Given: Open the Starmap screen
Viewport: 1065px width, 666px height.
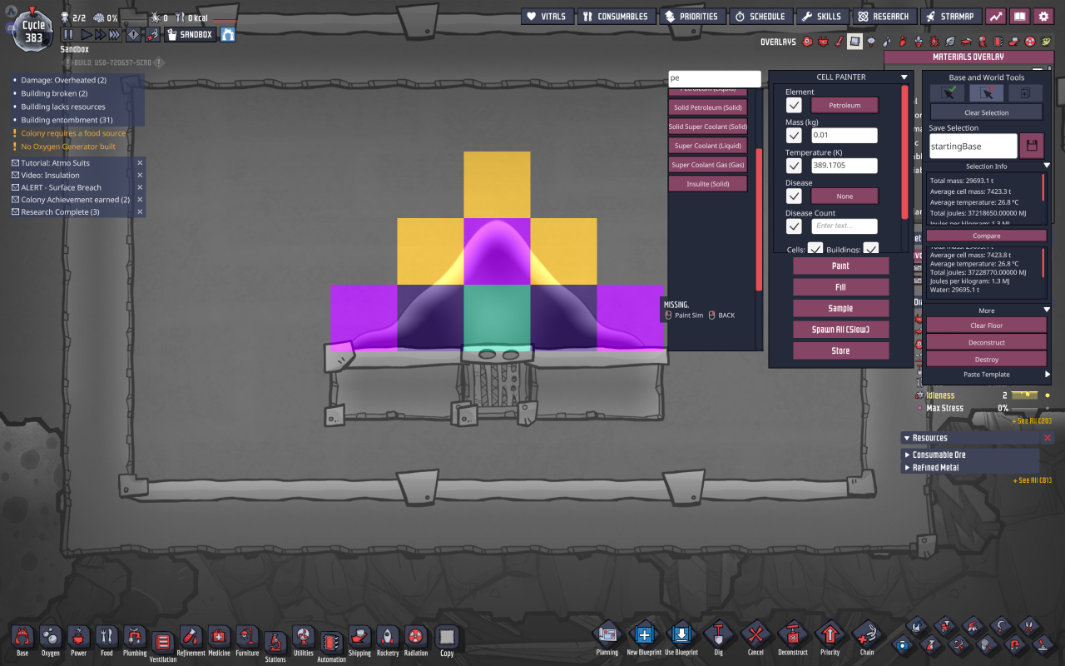Looking at the screenshot, I should (x=950, y=16).
